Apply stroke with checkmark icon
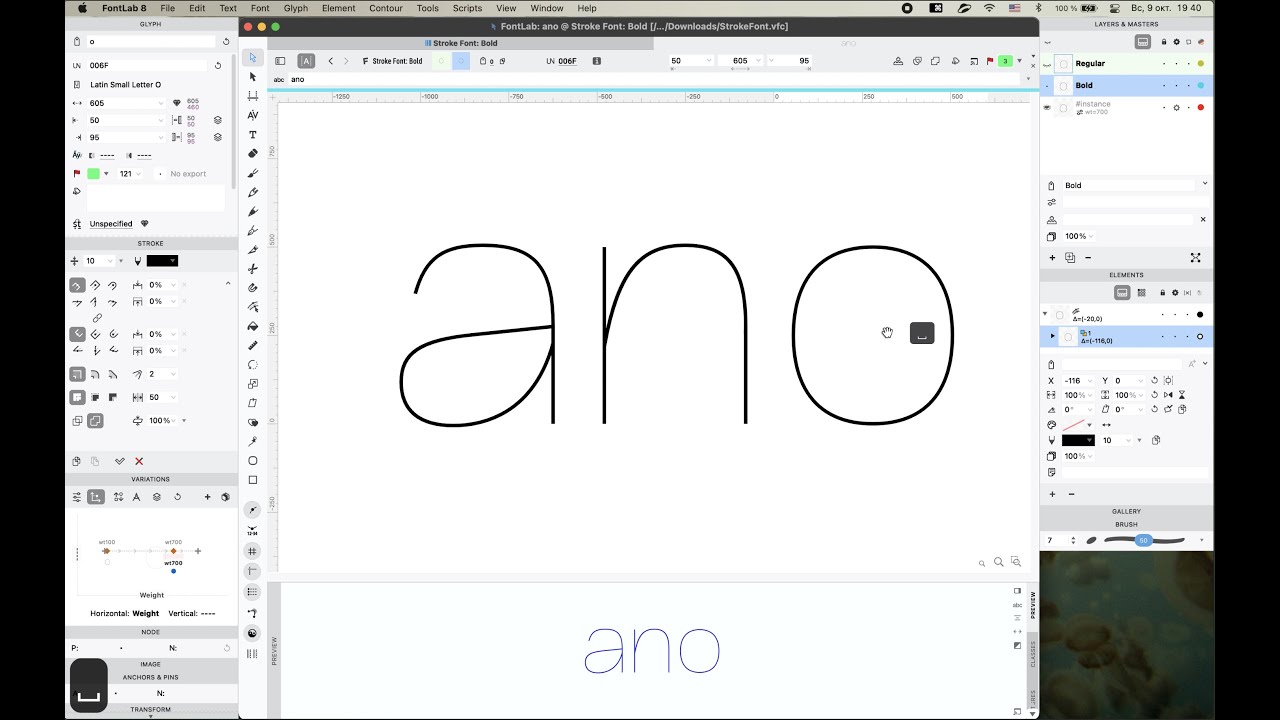The image size is (1280, 720). tap(120, 461)
